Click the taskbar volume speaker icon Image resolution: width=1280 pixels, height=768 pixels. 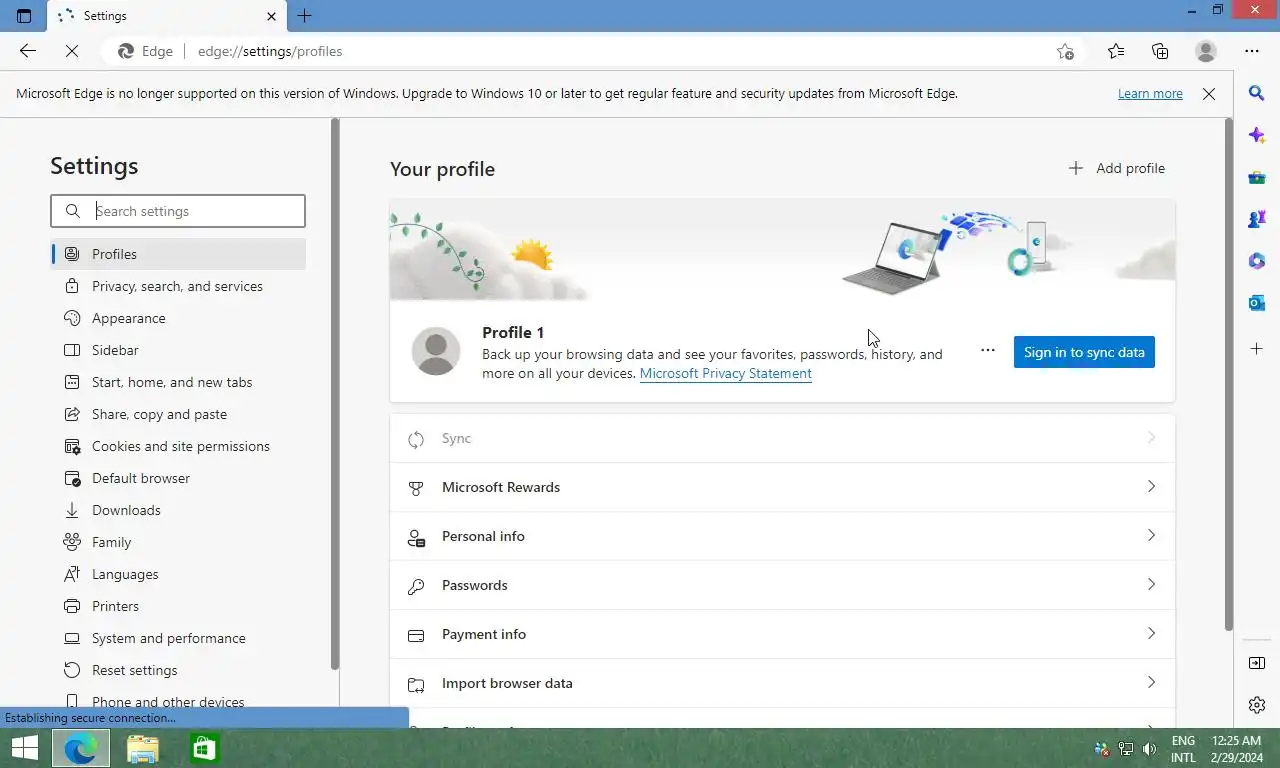click(x=1149, y=749)
